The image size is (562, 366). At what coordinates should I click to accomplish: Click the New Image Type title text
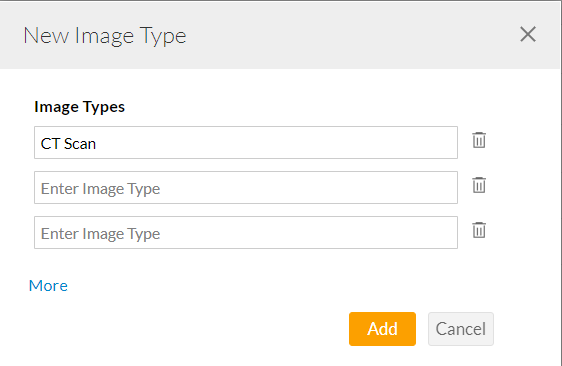(105, 36)
